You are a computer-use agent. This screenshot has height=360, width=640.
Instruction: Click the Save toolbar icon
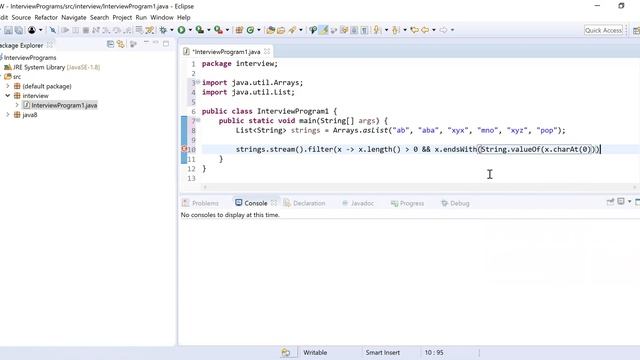pyautogui.click(x=8, y=30)
